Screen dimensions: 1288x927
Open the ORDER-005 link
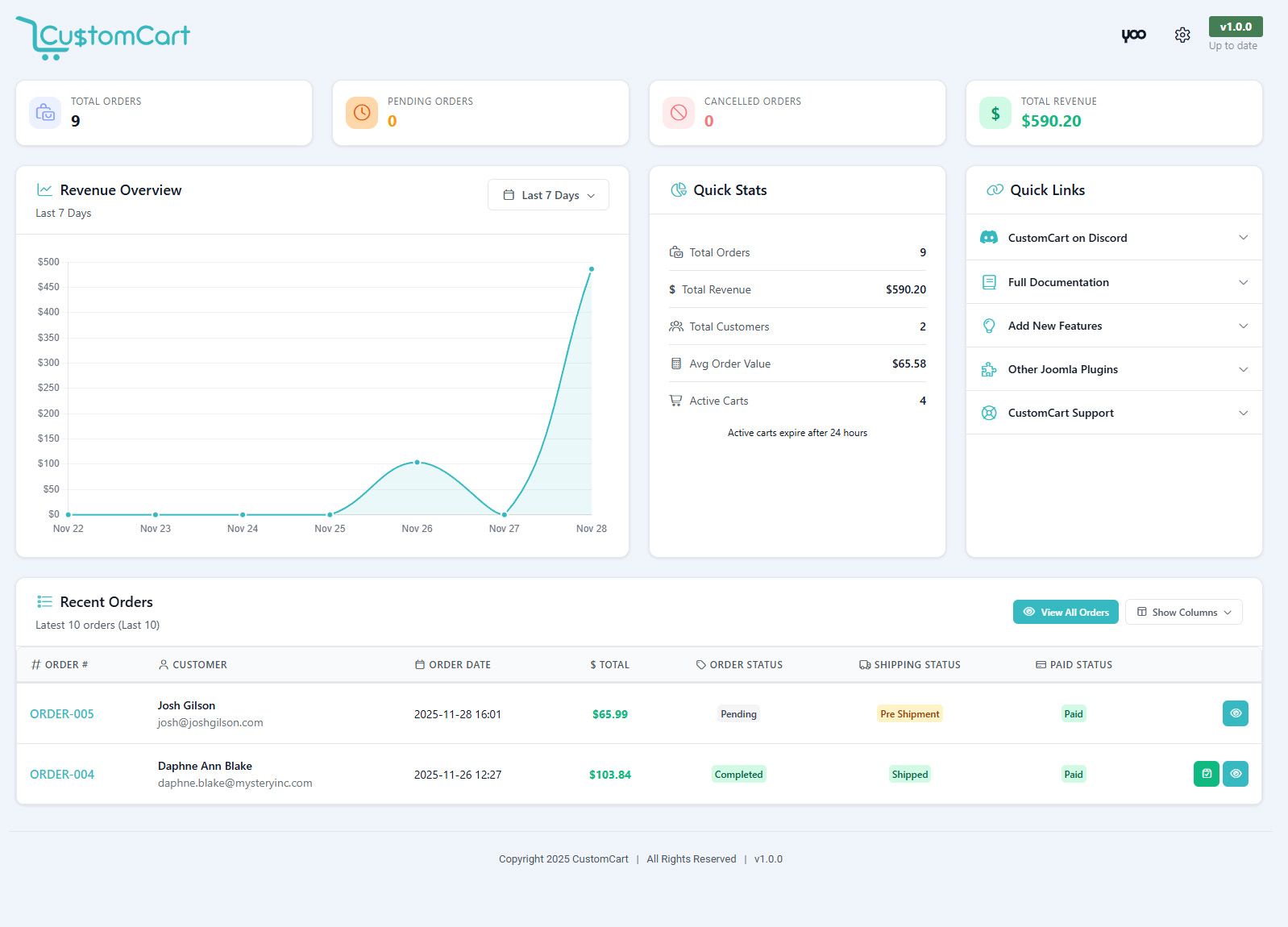[x=62, y=714]
